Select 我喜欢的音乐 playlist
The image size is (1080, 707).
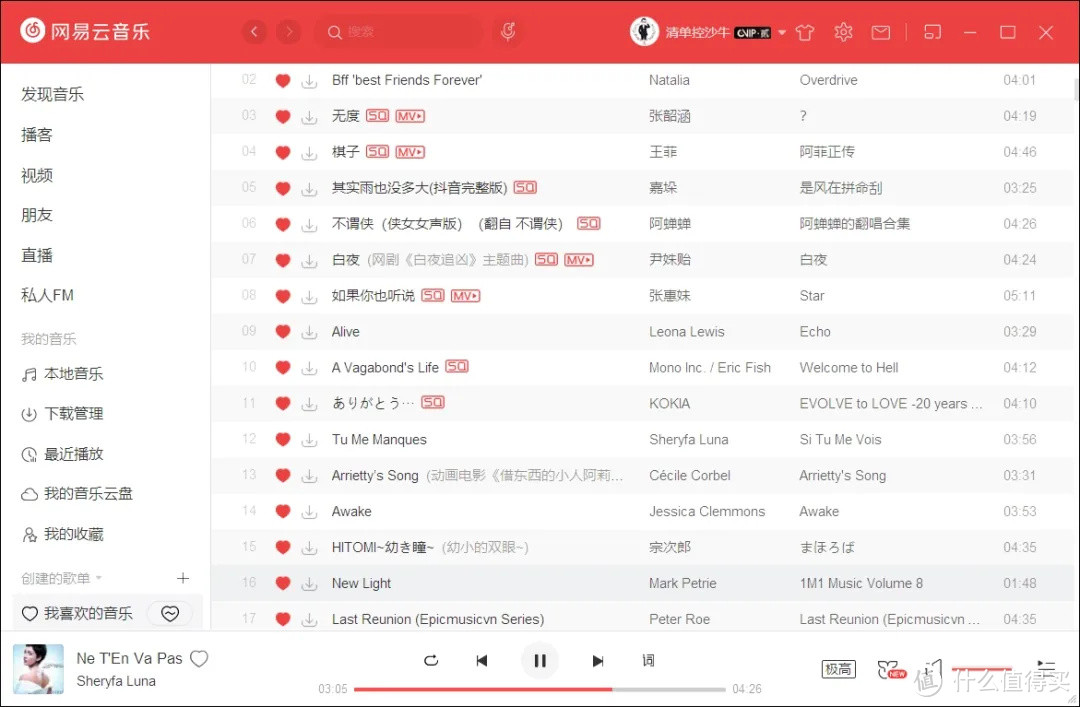tap(76, 613)
